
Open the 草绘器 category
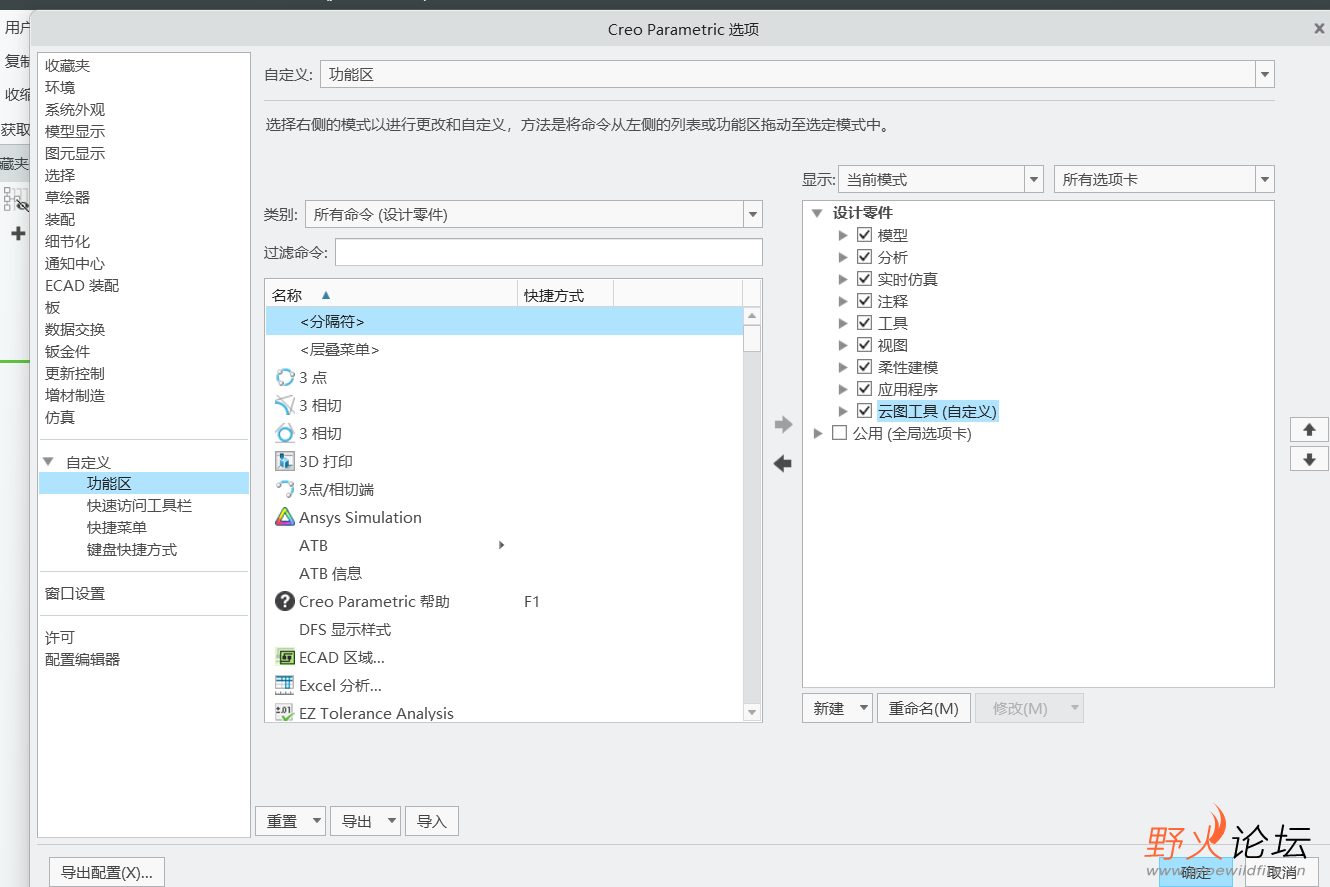(67, 197)
